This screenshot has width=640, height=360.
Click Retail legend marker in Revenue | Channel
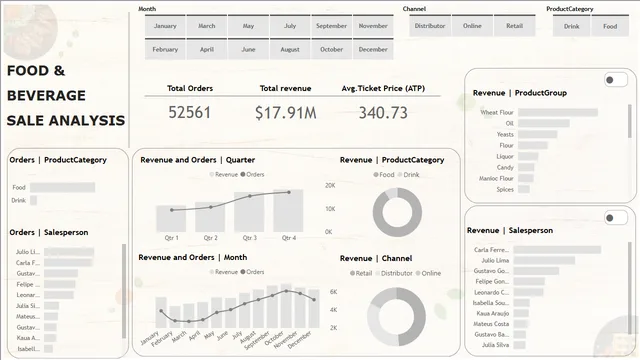(352, 273)
